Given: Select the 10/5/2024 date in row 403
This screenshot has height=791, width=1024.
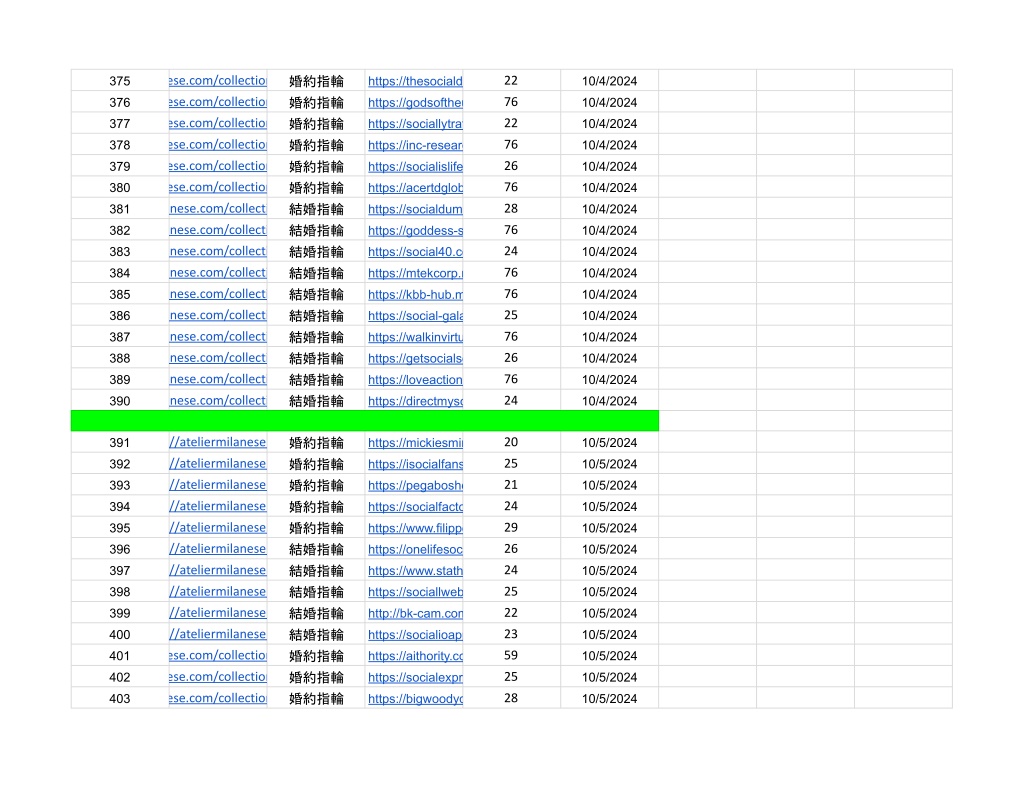Looking at the screenshot, I should [x=609, y=698].
